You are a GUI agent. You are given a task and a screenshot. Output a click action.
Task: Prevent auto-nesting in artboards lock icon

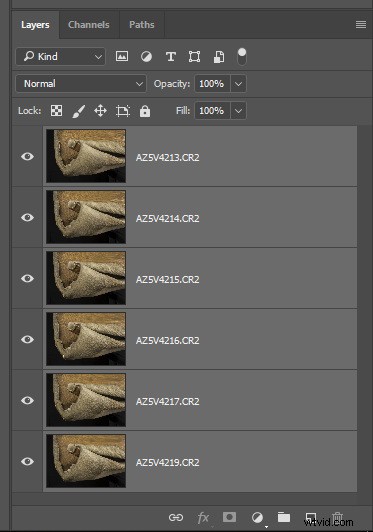[x=123, y=111]
